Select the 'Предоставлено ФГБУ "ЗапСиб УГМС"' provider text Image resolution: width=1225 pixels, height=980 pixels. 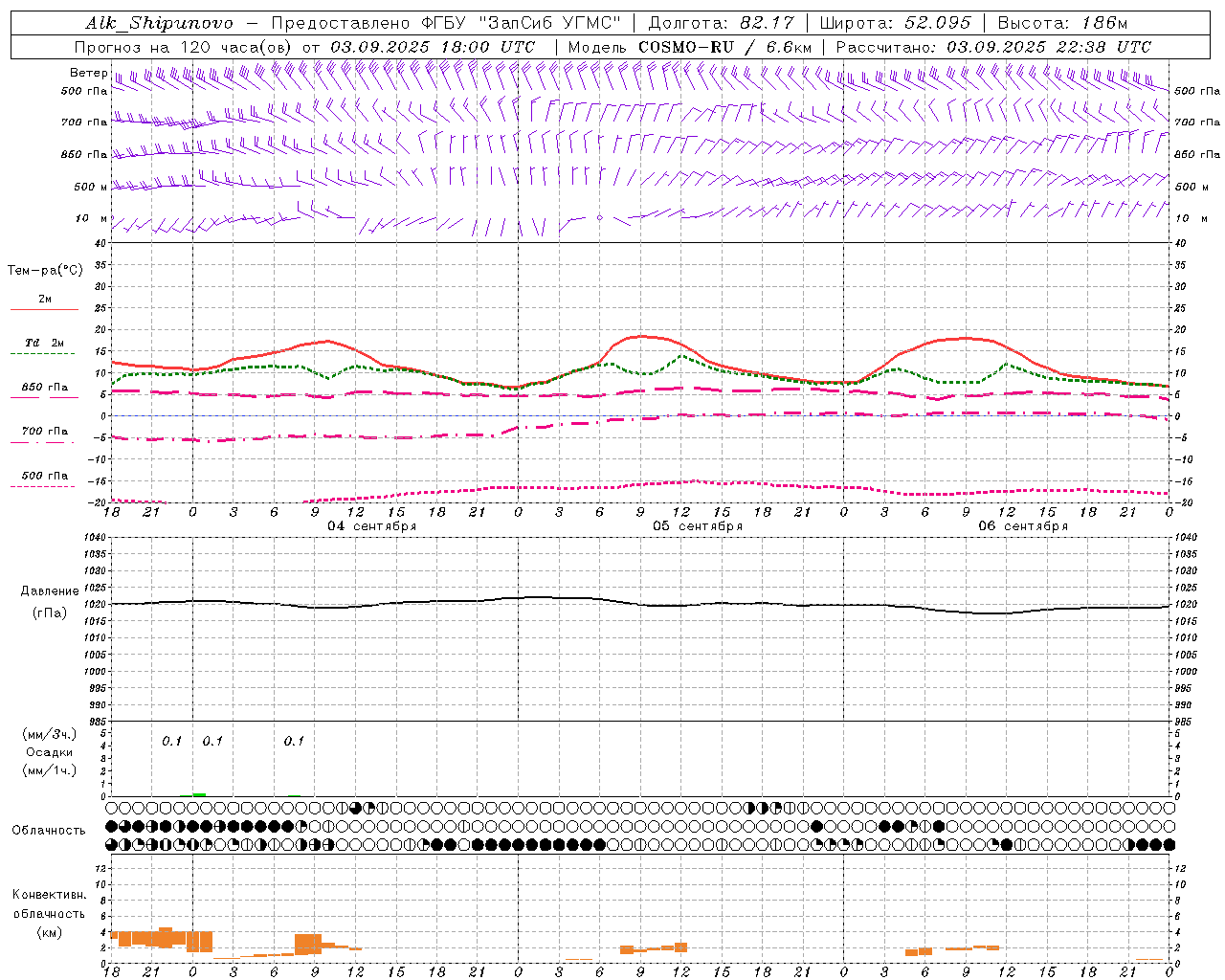[x=447, y=23]
